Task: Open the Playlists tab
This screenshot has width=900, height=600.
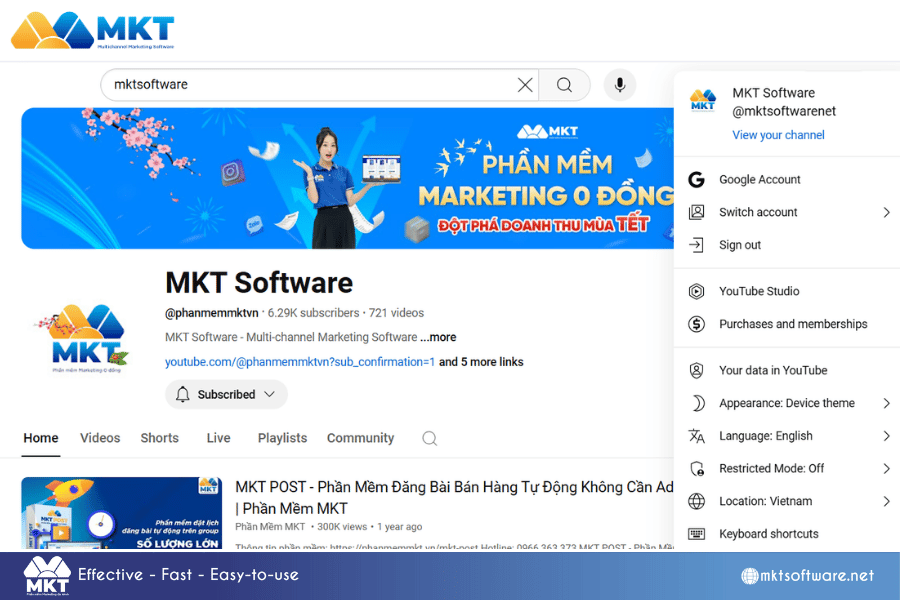Action: click(282, 438)
